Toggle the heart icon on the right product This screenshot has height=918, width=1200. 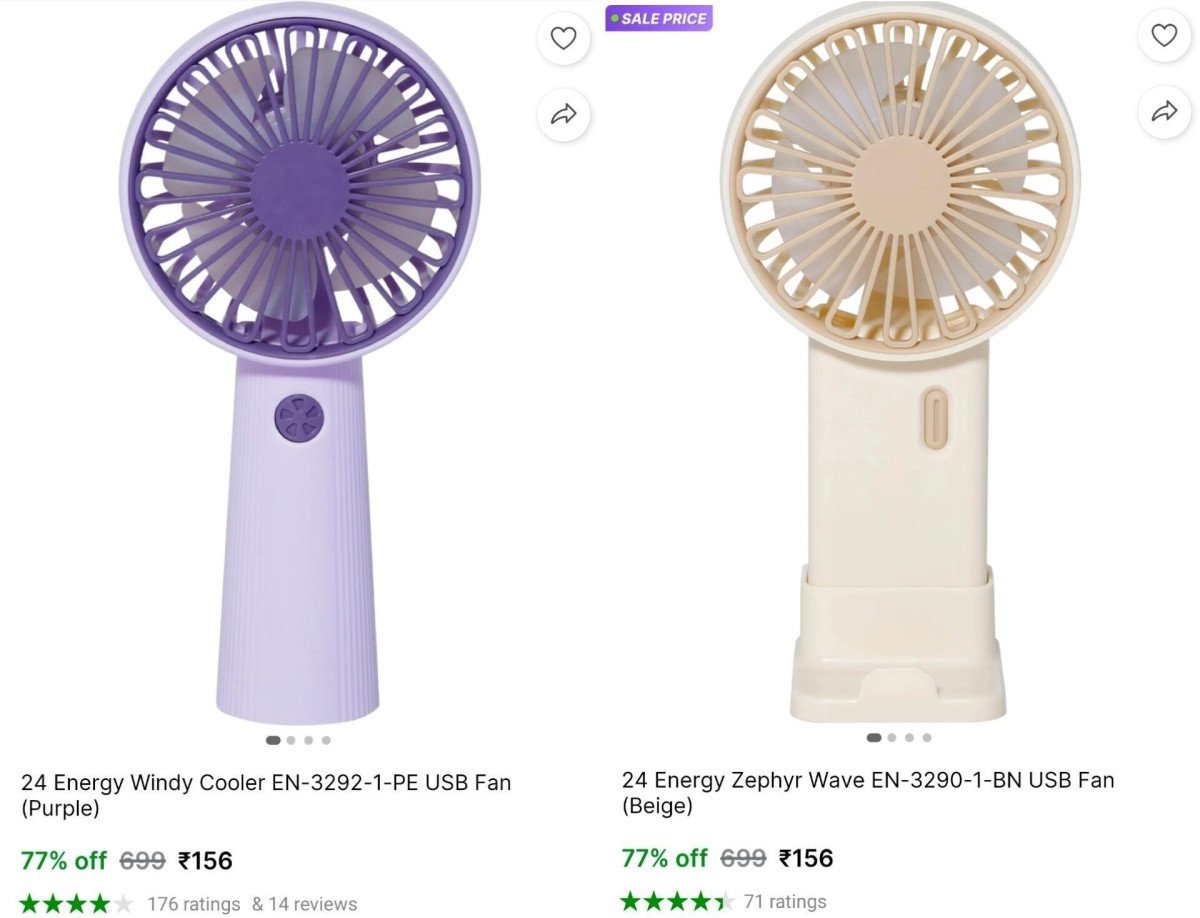1163,38
